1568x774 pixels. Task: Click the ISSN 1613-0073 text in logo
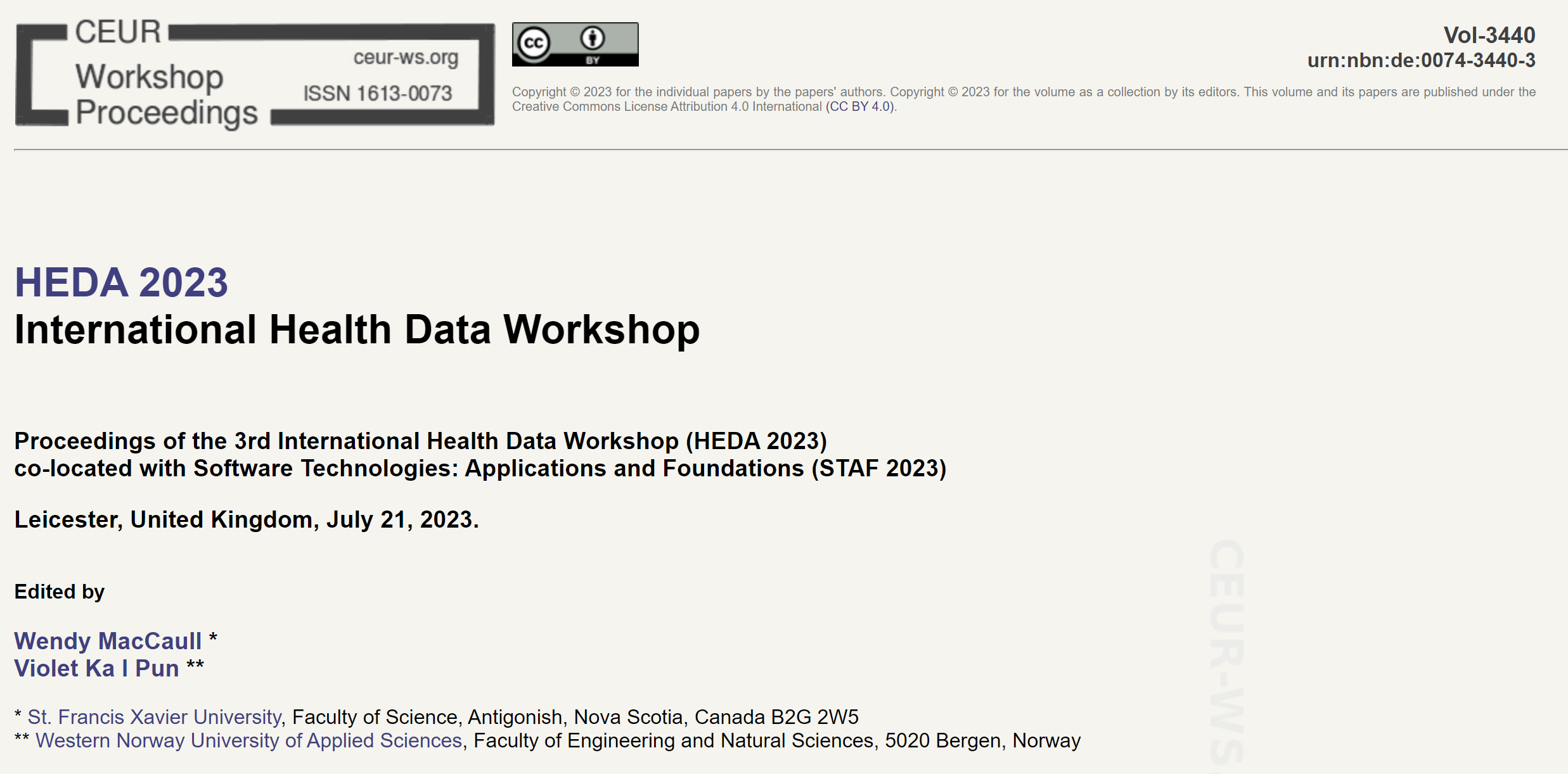(378, 94)
